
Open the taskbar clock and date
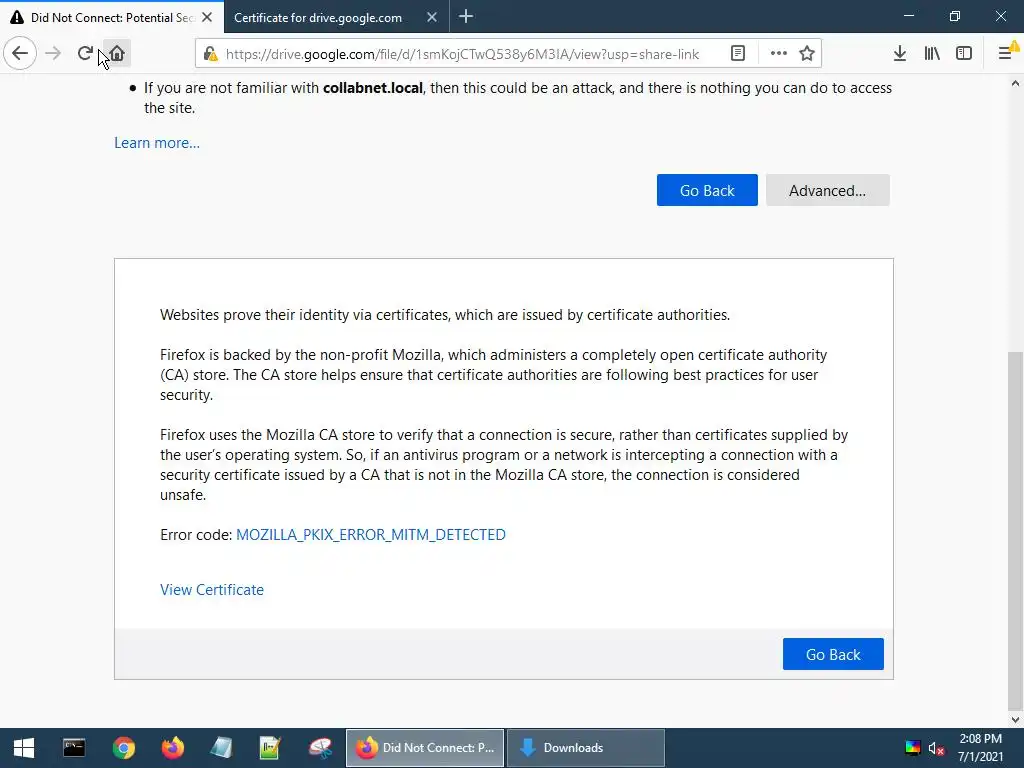980,748
